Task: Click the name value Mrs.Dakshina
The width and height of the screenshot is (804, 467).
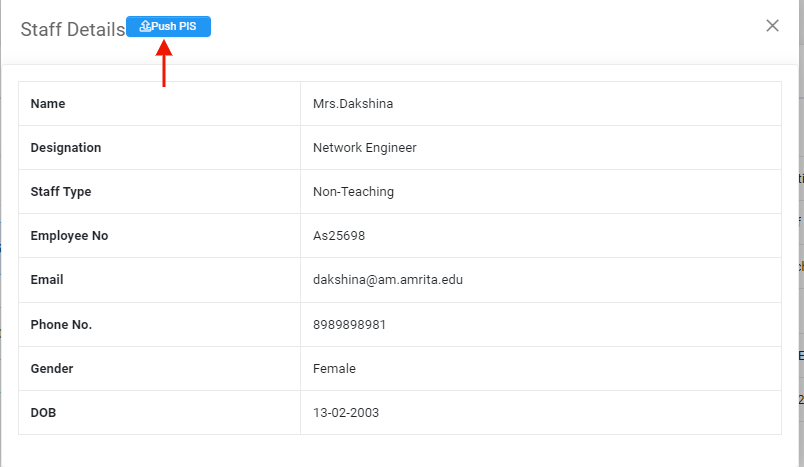Action: click(346, 104)
